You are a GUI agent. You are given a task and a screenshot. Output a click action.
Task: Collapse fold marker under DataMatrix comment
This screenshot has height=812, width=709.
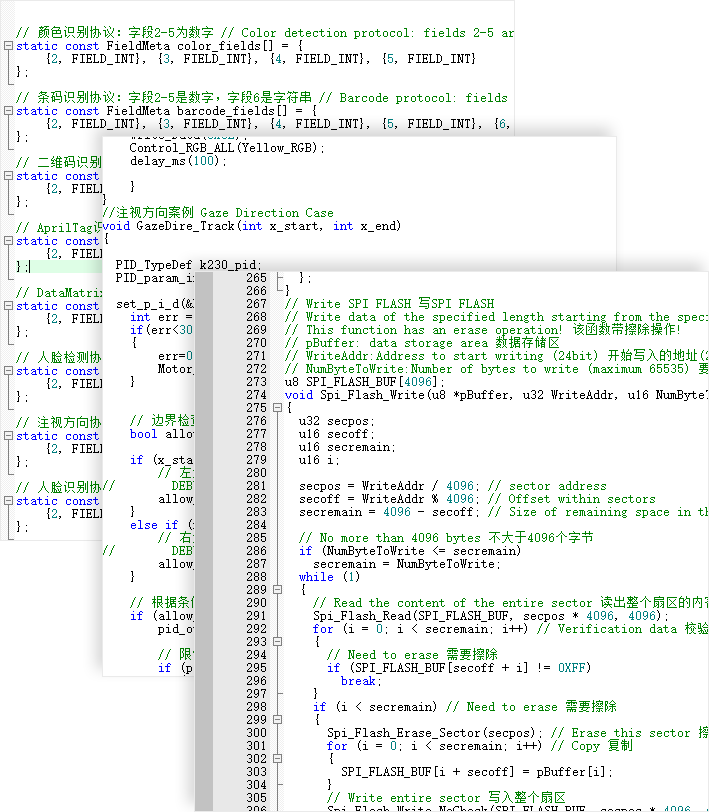click(9, 306)
